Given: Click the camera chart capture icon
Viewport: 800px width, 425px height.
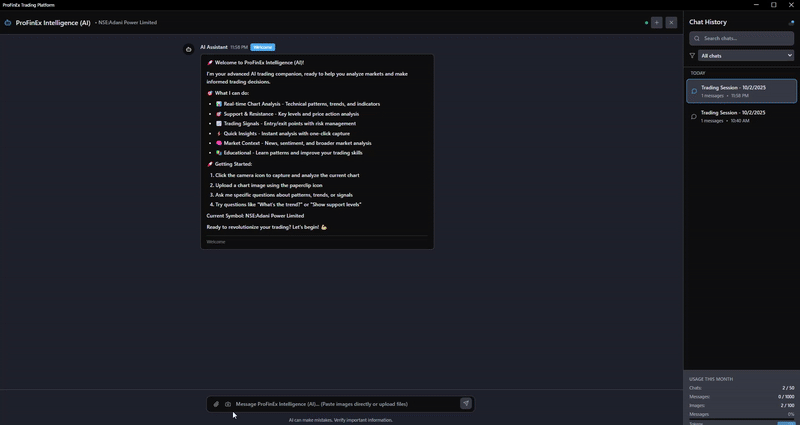Looking at the screenshot, I should (228, 404).
